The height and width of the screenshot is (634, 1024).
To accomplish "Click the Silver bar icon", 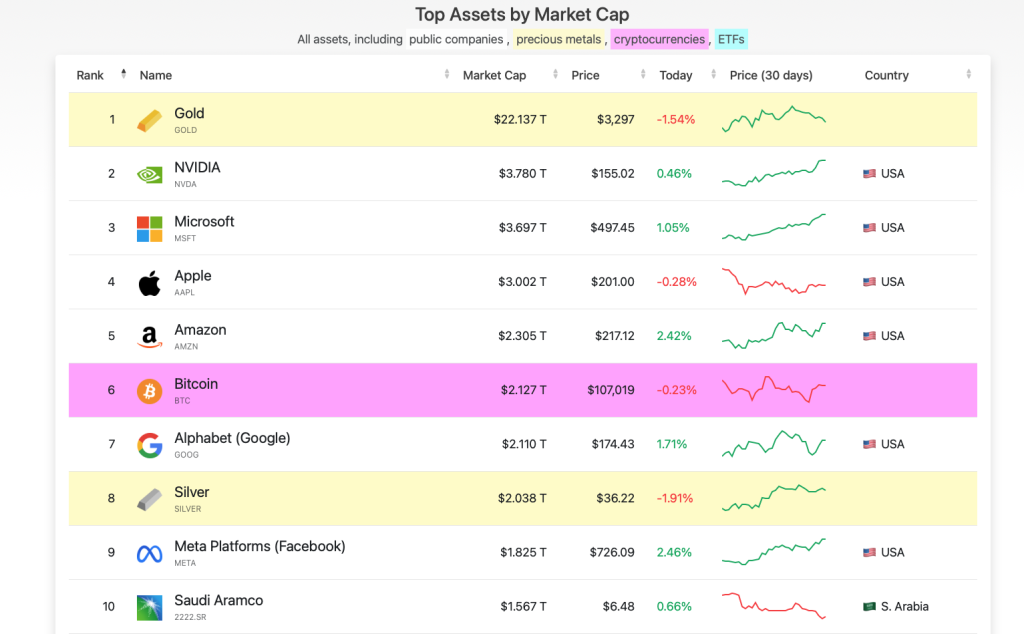I will (x=150, y=499).
